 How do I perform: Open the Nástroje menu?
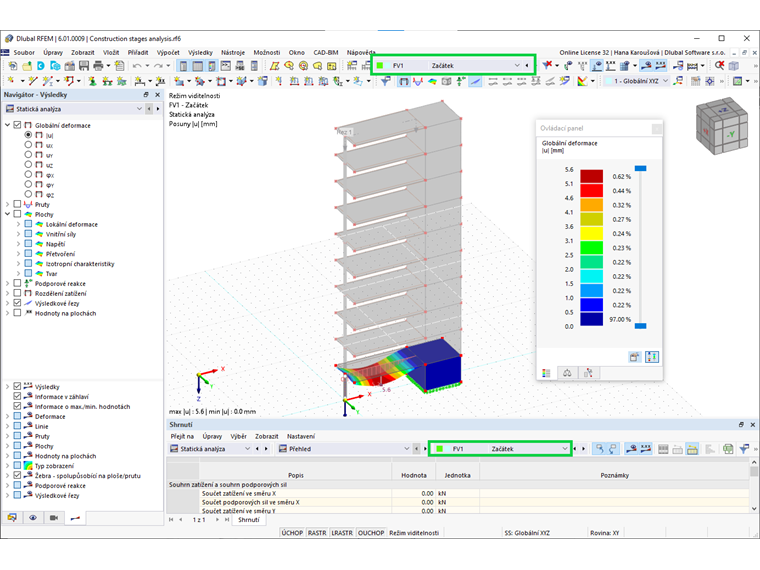pyautogui.click(x=233, y=52)
